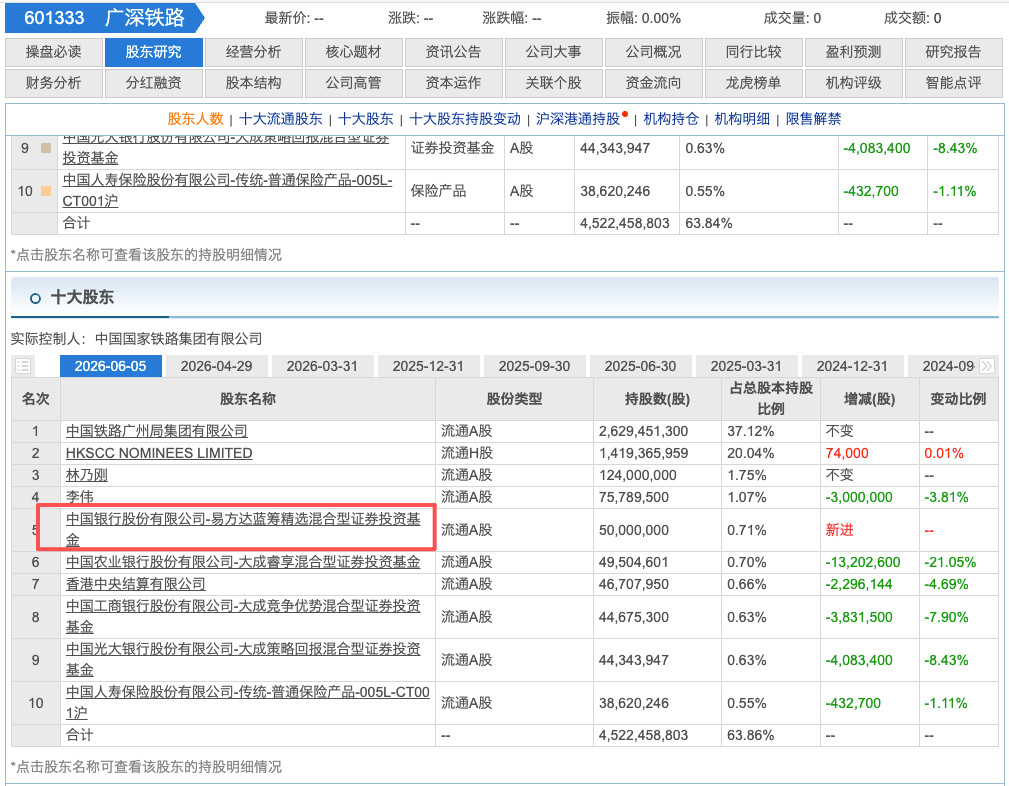
Task: Click the list icon left of date tabs
Action: point(23,366)
